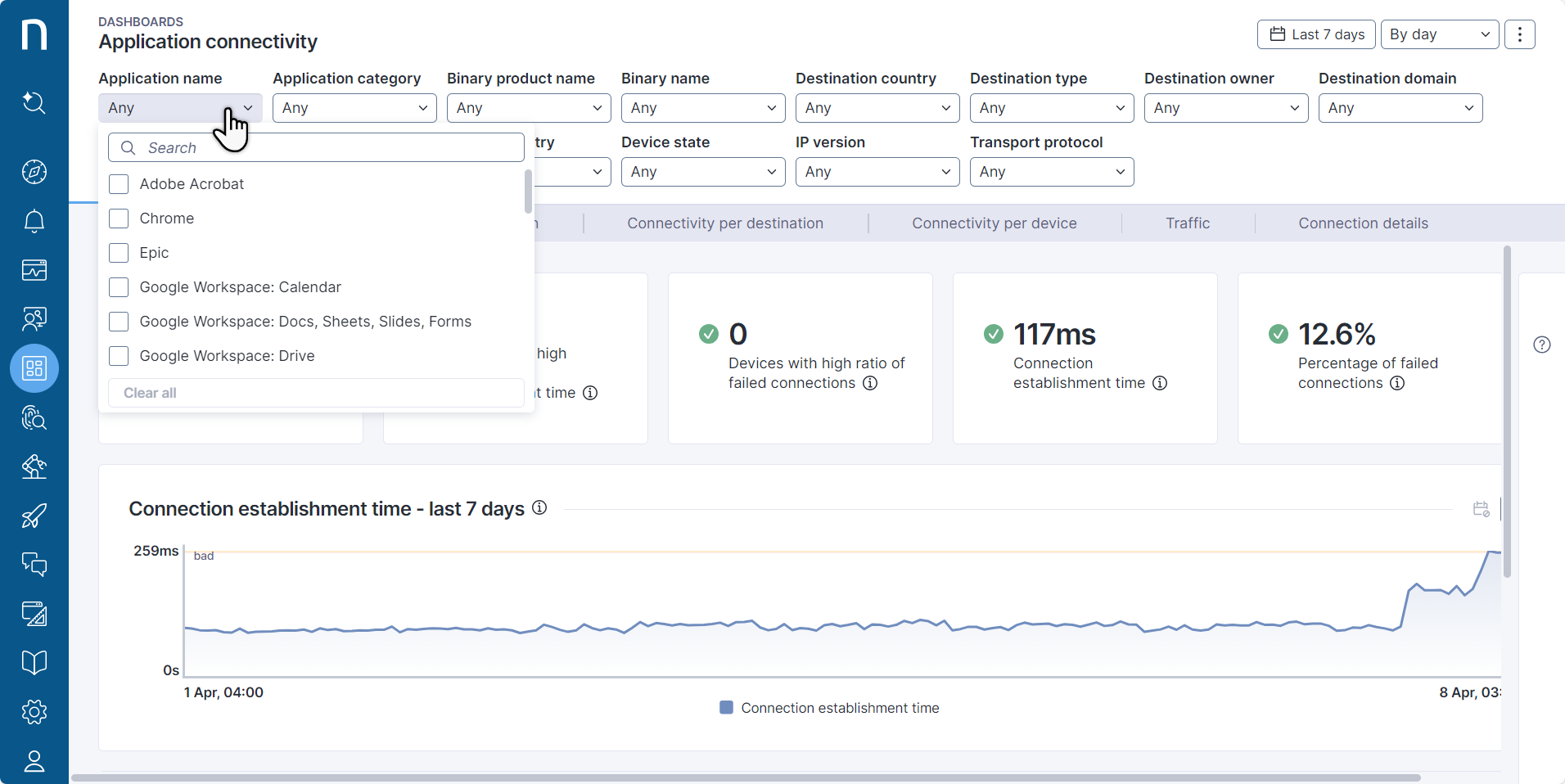
Task: Open the By day granularity dropdown
Action: pos(1439,34)
